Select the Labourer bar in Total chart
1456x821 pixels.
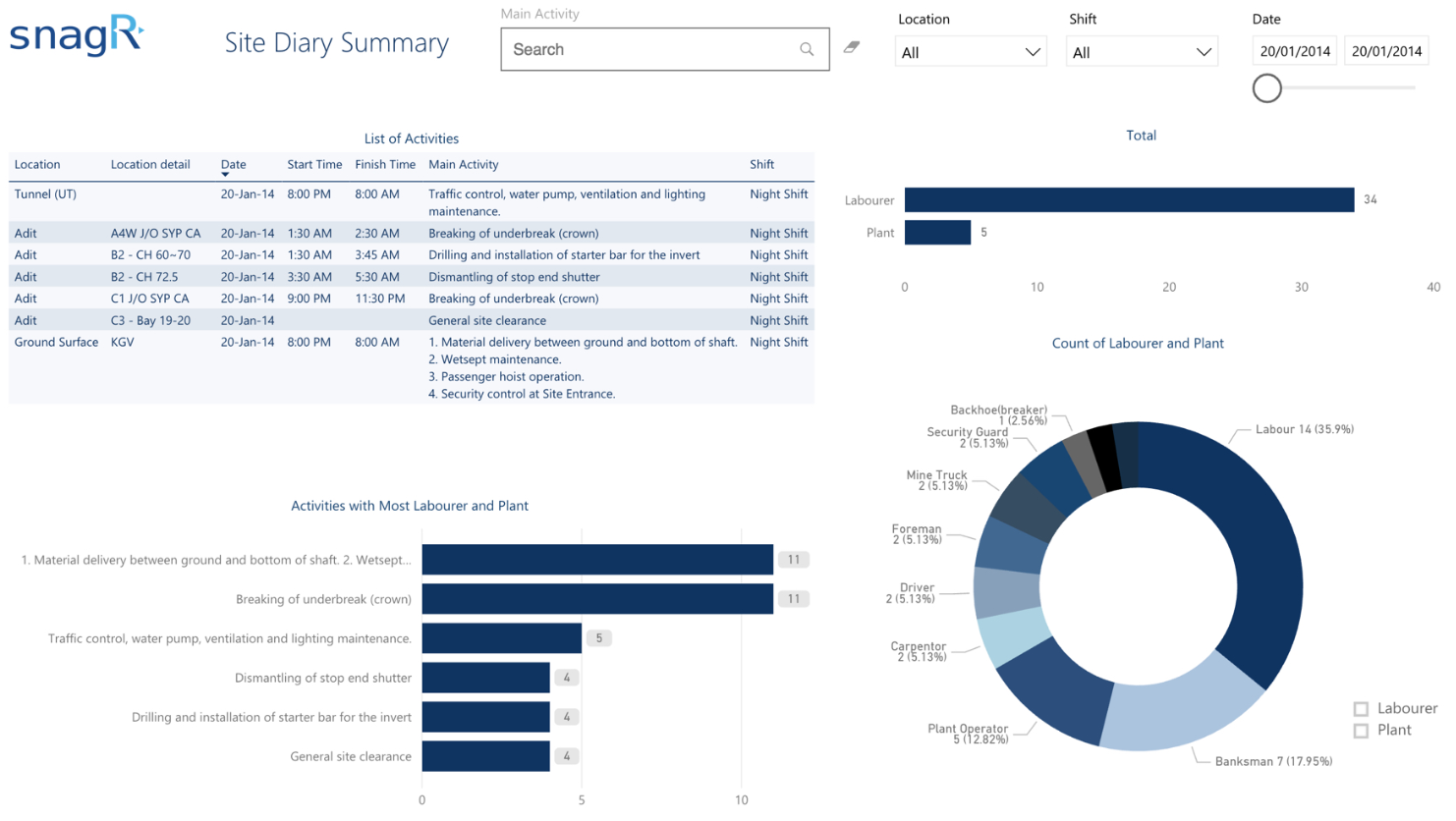click(x=1128, y=200)
